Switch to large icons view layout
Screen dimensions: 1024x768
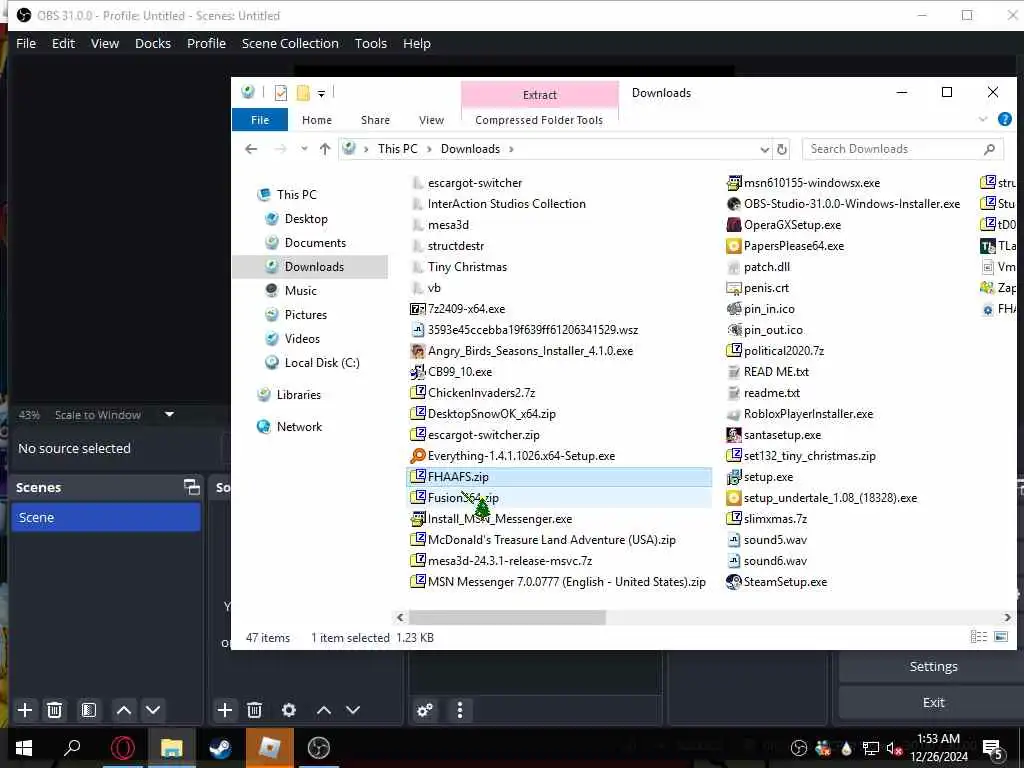[x=1000, y=637]
